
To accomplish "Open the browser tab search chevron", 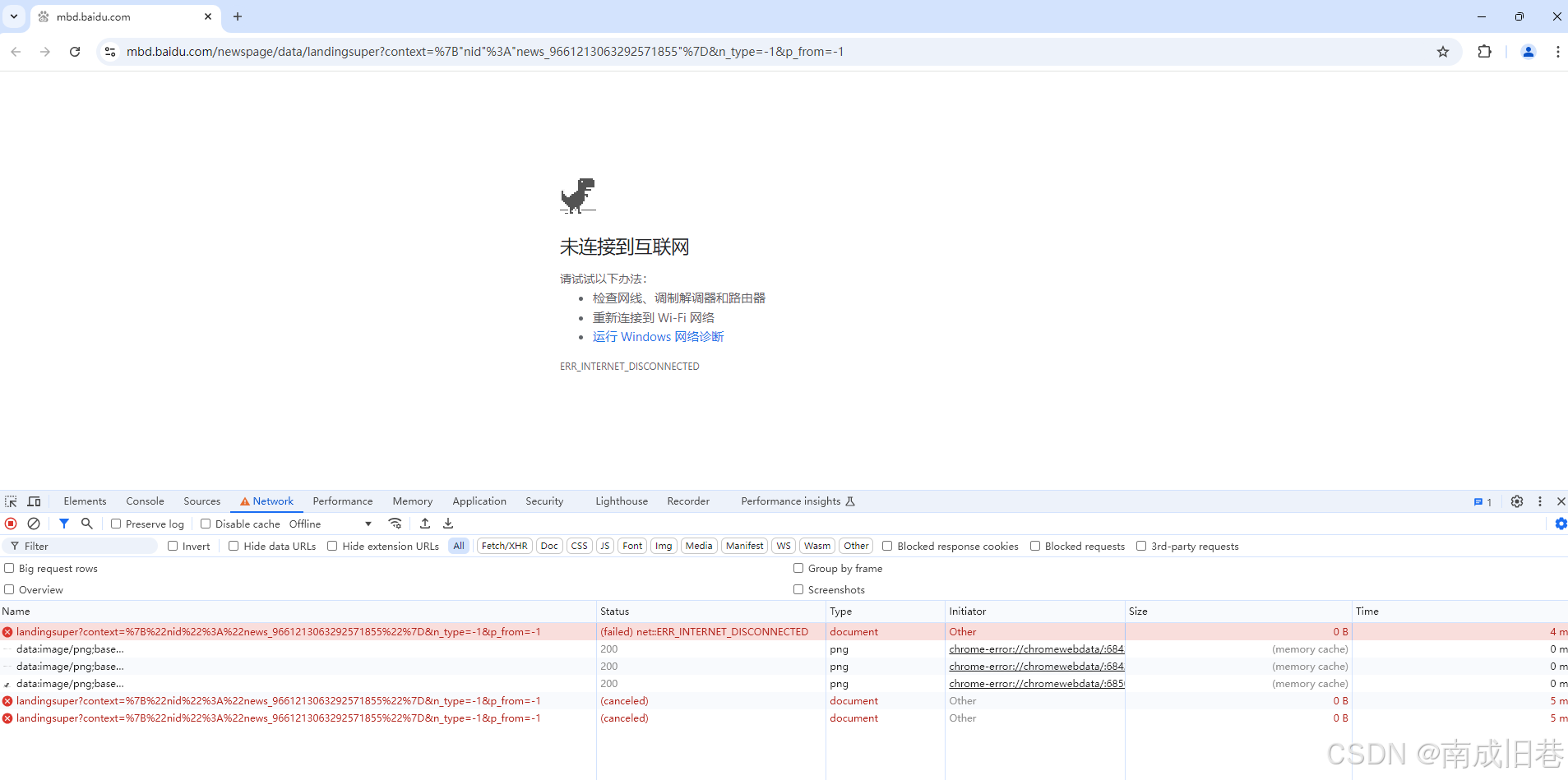I will [x=12, y=16].
